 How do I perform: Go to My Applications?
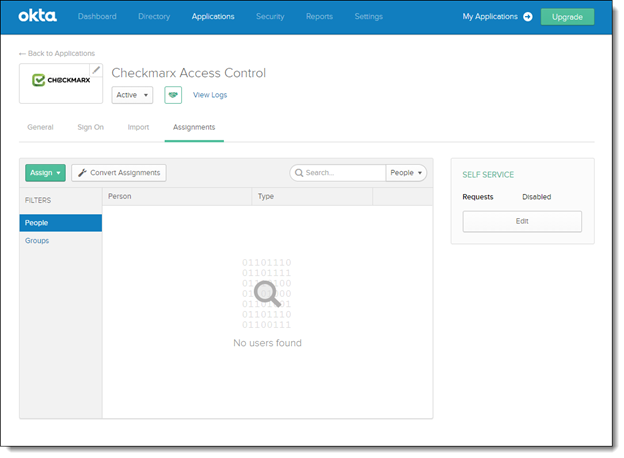[490, 16]
